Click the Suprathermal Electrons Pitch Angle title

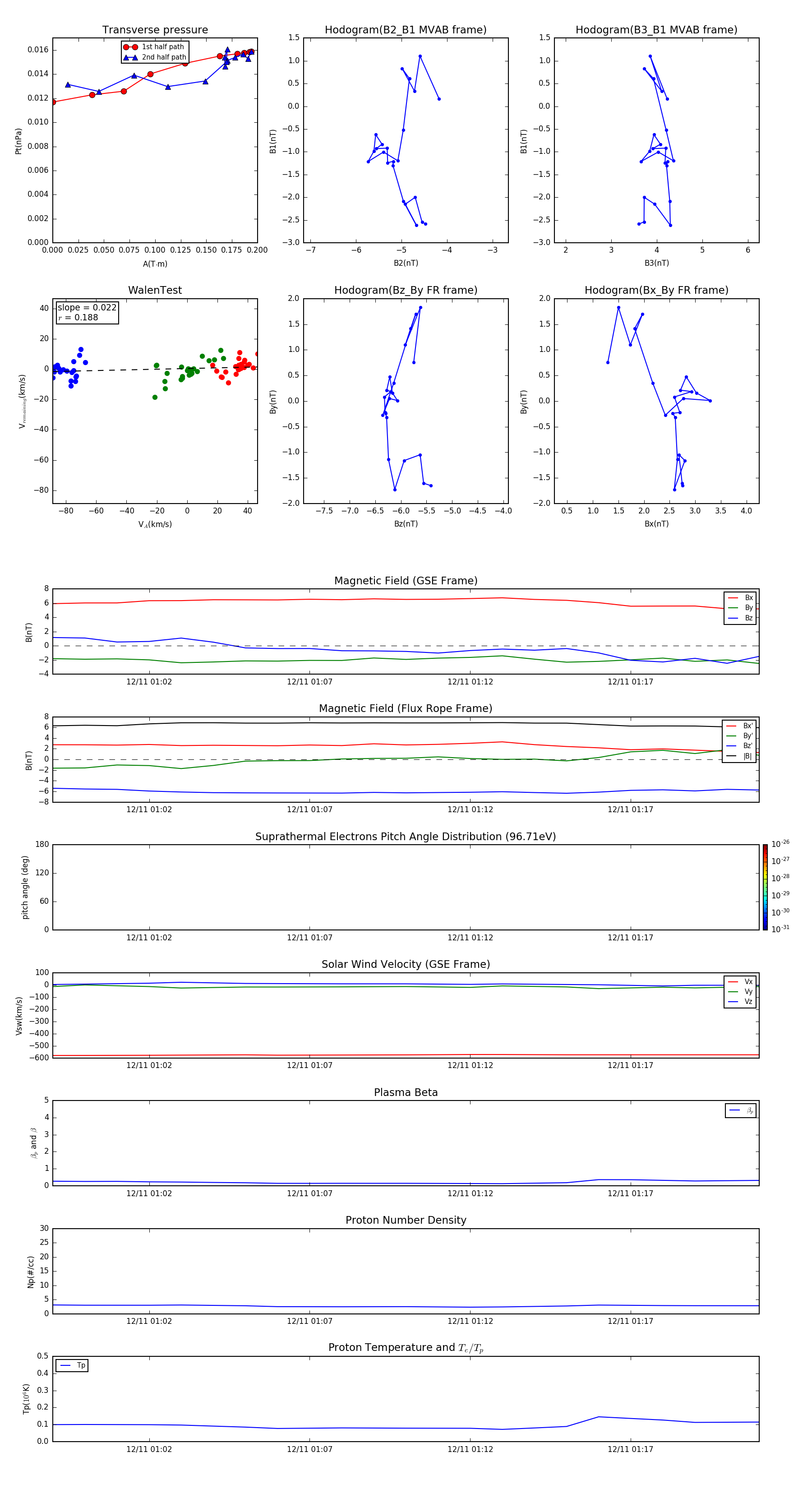tap(406, 837)
